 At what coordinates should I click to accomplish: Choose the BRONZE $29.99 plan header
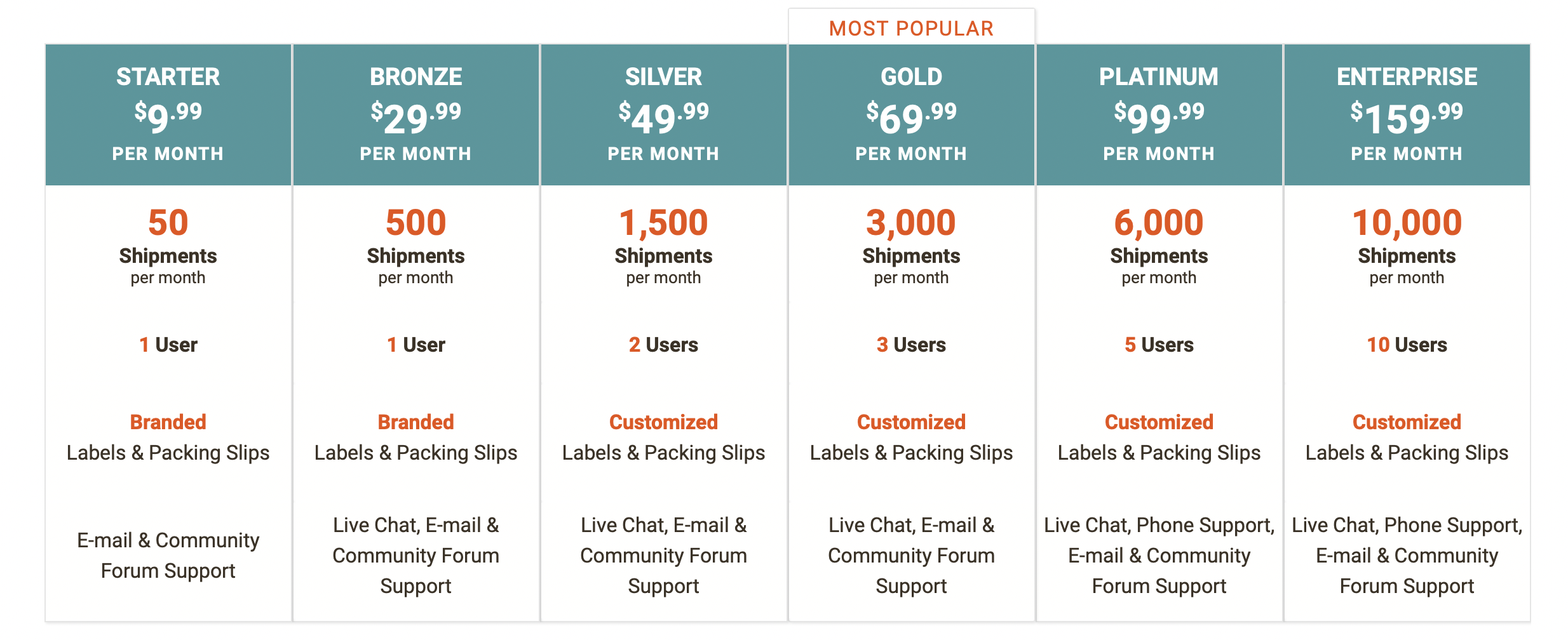[x=416, y=115]
